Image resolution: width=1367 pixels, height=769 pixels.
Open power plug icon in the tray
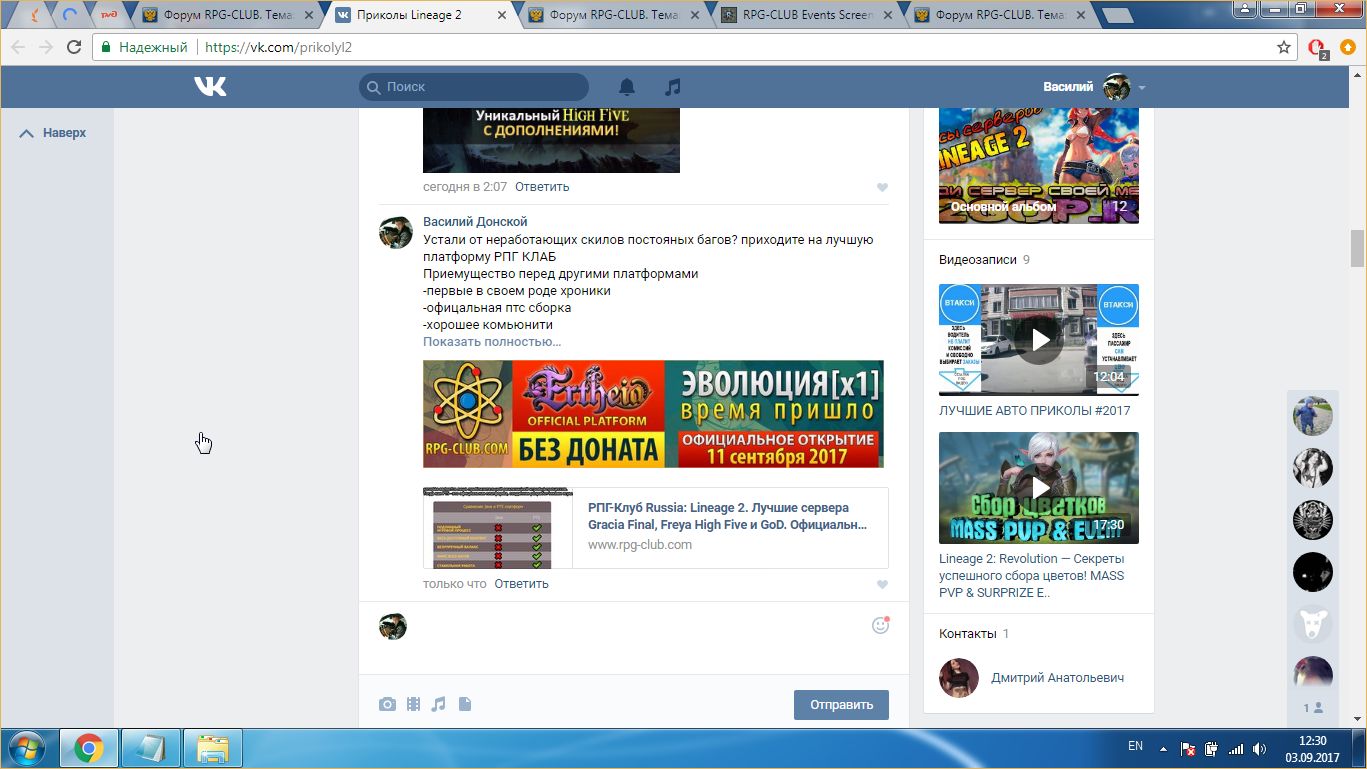point(1212,748)
